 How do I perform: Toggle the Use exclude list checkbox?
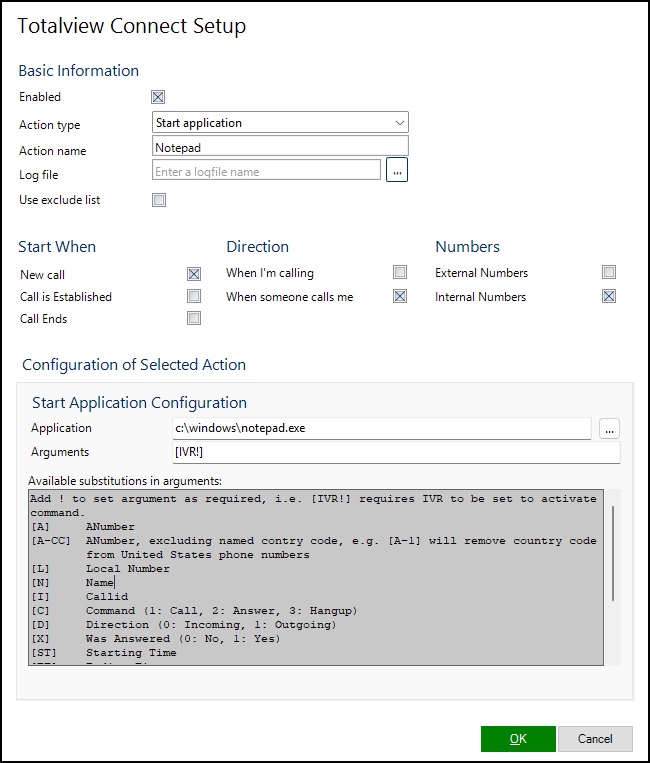[x=159, y=200]
